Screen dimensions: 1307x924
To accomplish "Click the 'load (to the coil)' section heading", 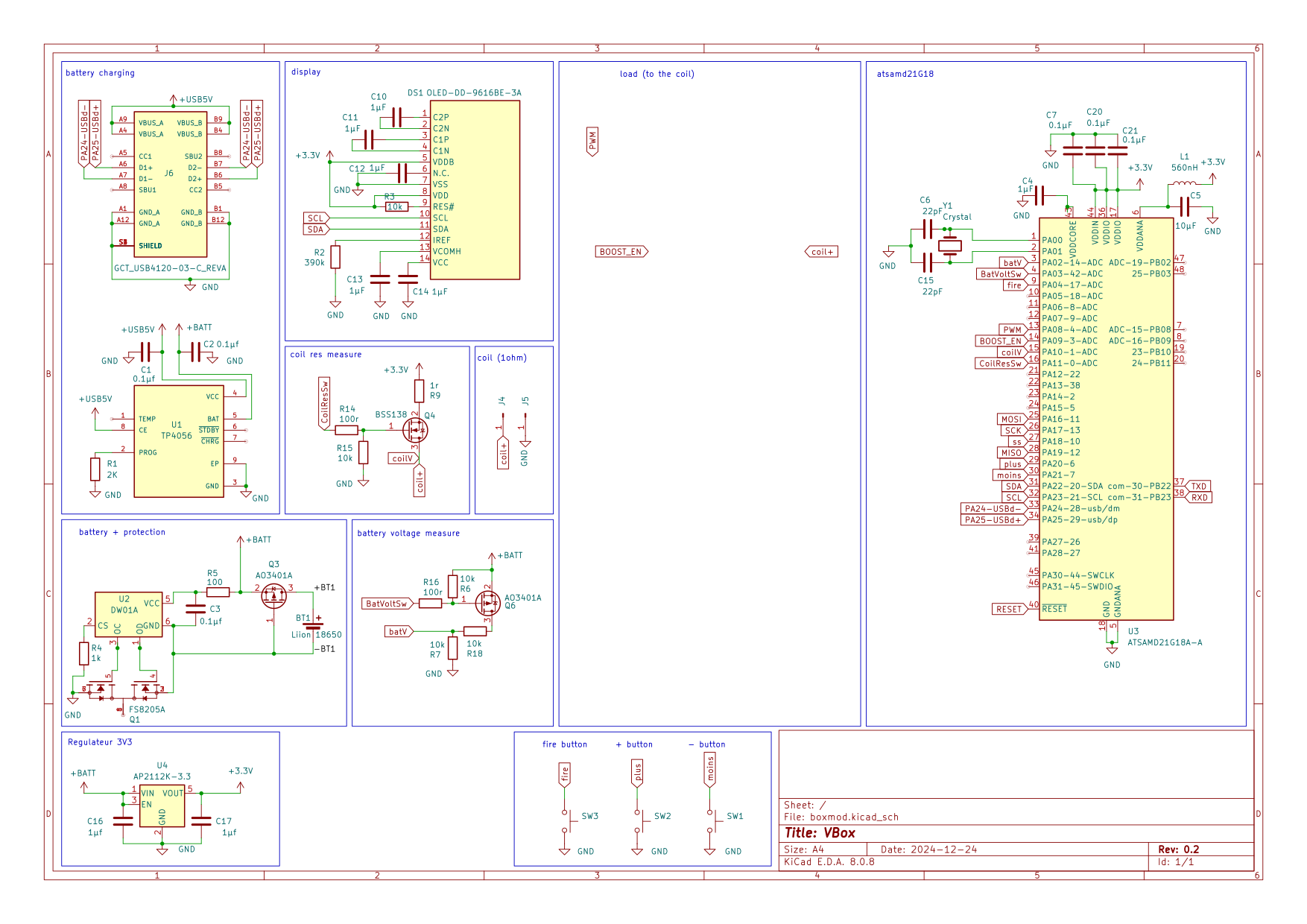I will click(657, 74).
